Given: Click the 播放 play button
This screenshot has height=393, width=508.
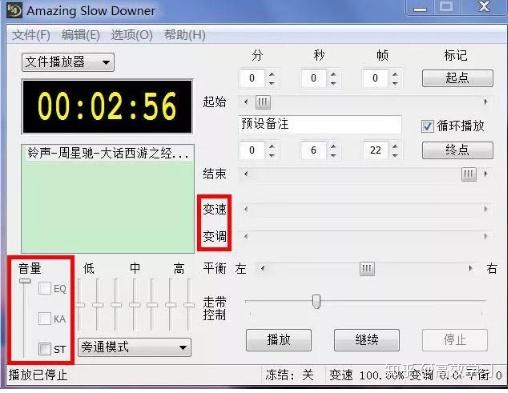Looking at the screenshot, I should [279, 340].
